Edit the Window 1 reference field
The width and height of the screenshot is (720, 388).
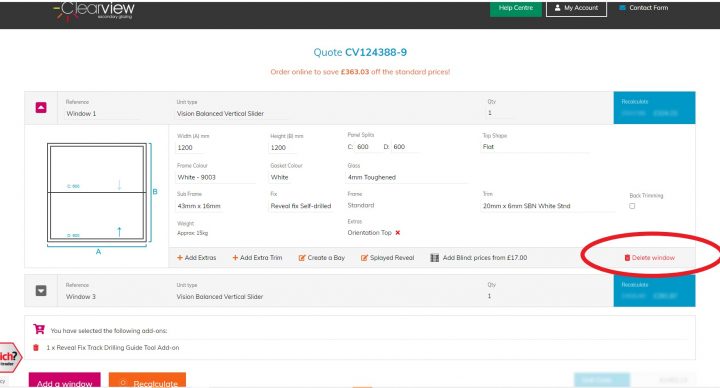coord(103,113)
